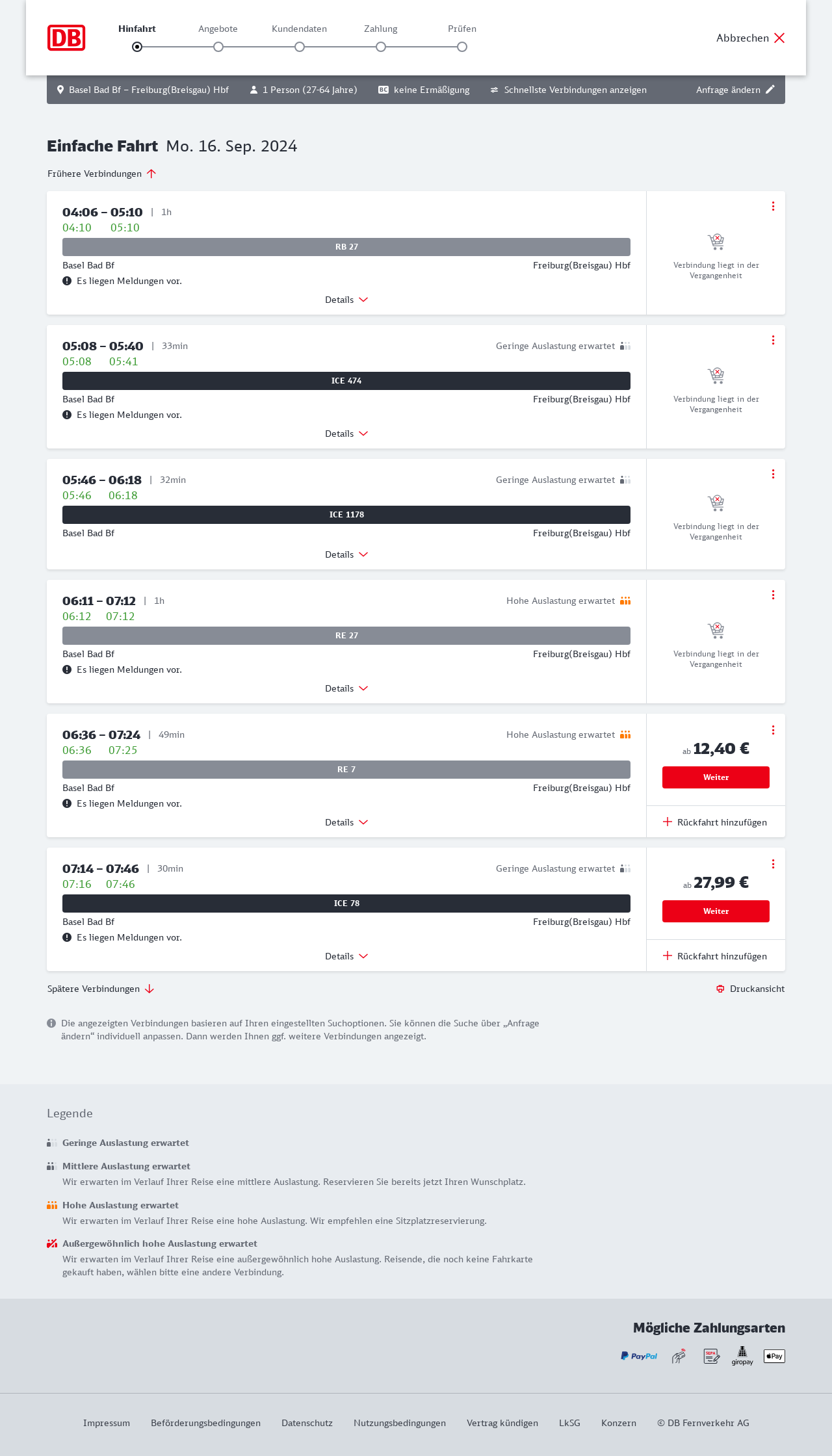This screenshot has height=1456, width=832.
Task: Click warning icon on ICE 474 Meldungen
Action: pyautogui.click(x=67, y=415)
